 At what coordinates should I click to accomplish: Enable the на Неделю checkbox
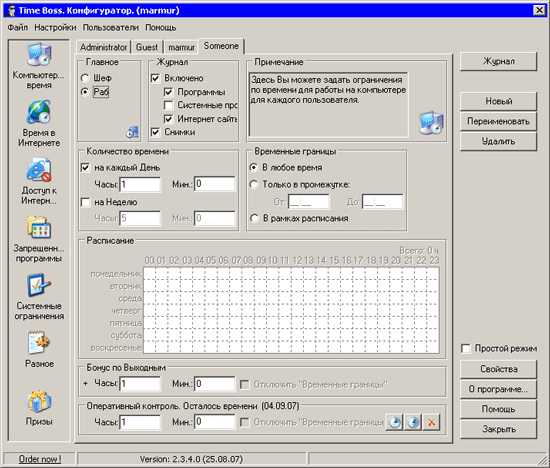pyautogui.click(x=85, y=202)
